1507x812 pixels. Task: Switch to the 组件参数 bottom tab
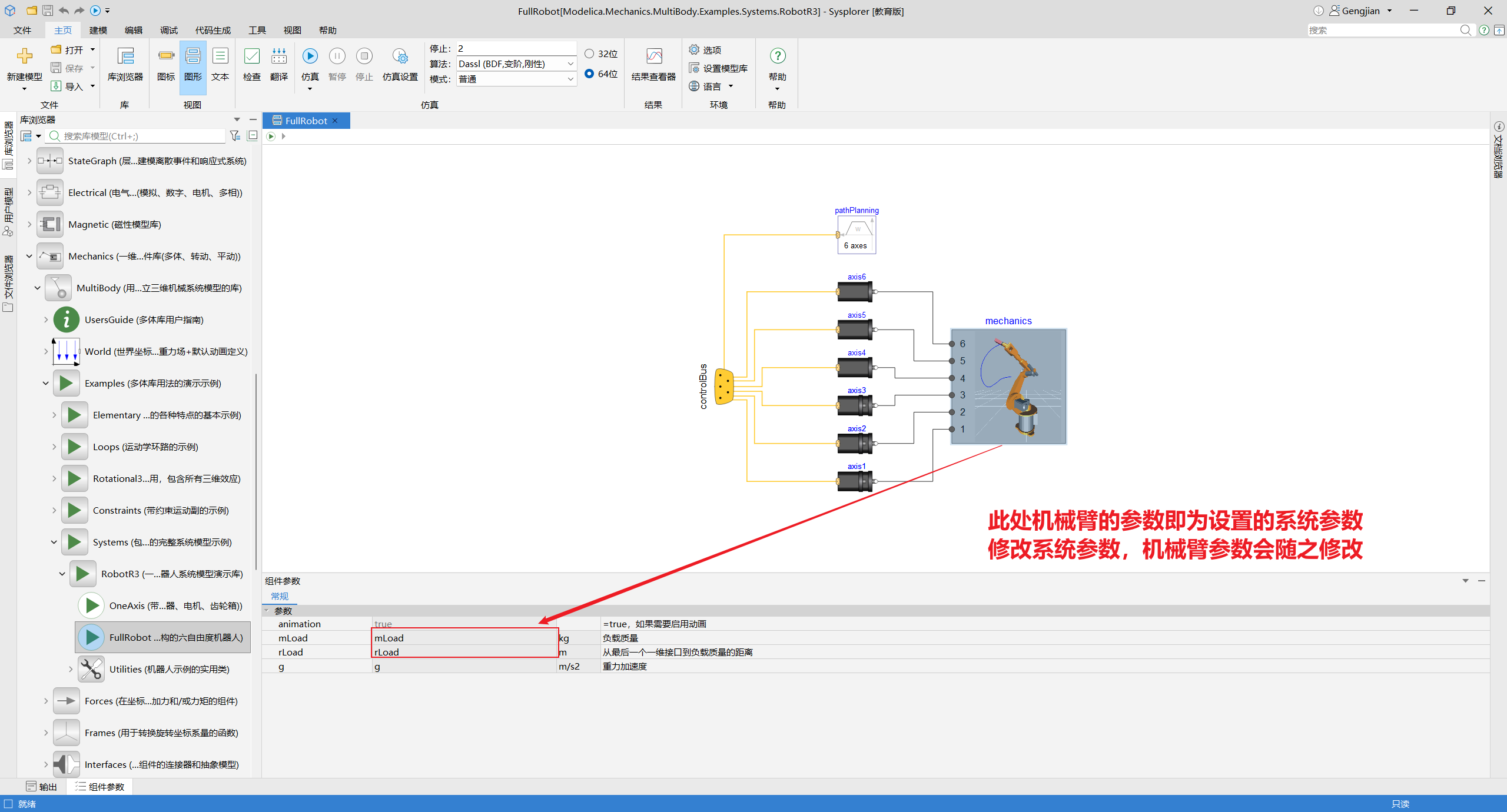[x=100, y=787]
